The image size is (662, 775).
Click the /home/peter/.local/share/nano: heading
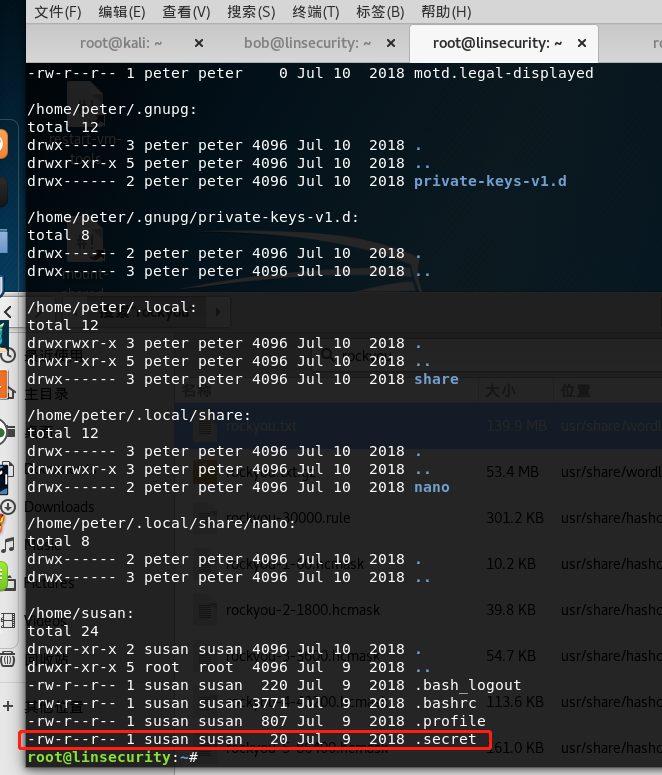[x=161, y=523]
